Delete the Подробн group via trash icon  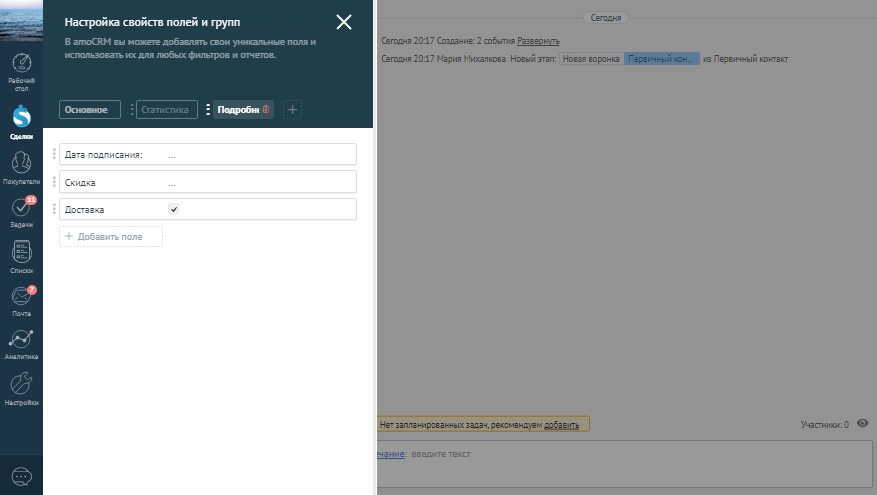[x=266, y=110]
